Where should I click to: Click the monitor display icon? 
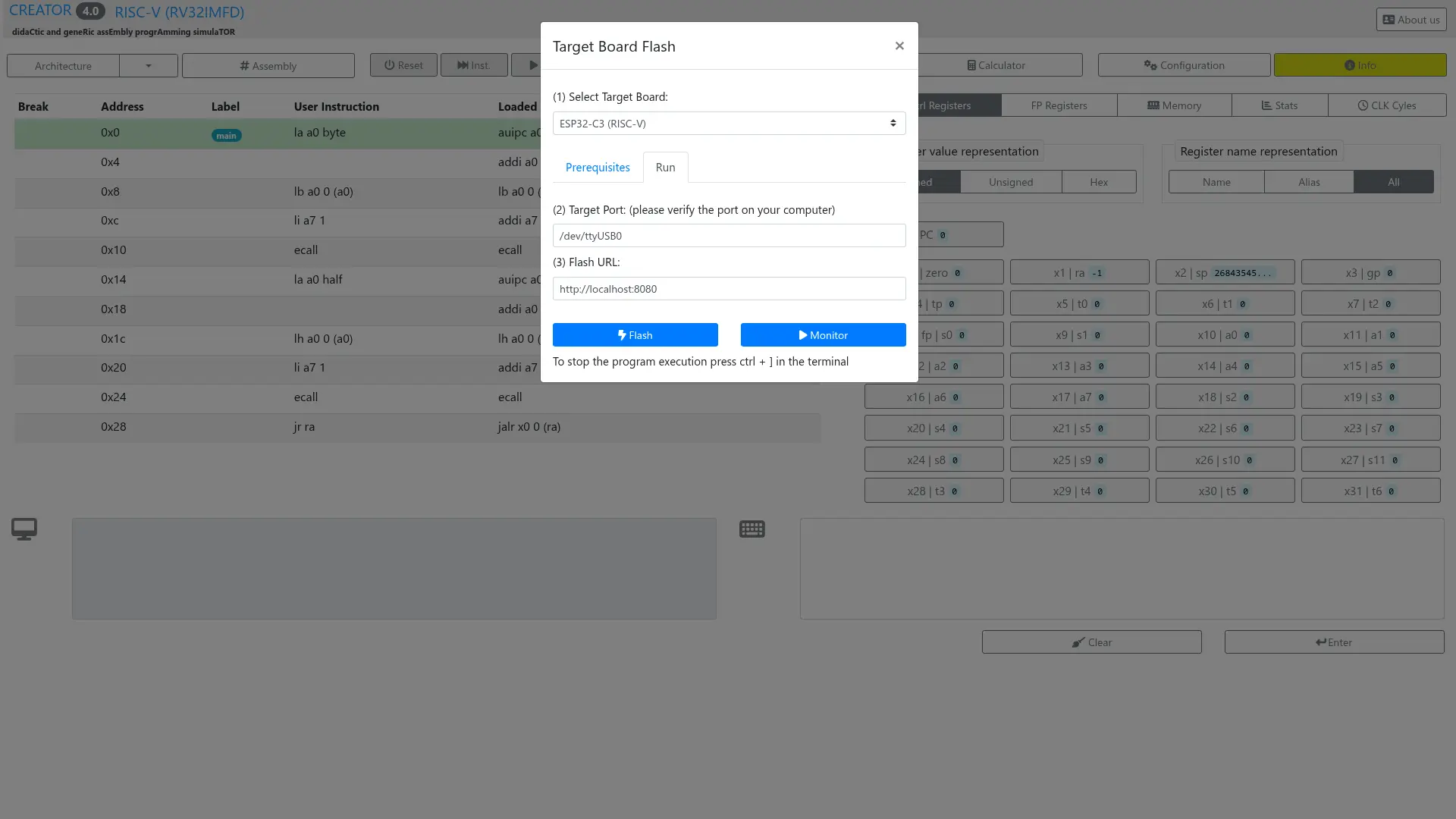24,529
